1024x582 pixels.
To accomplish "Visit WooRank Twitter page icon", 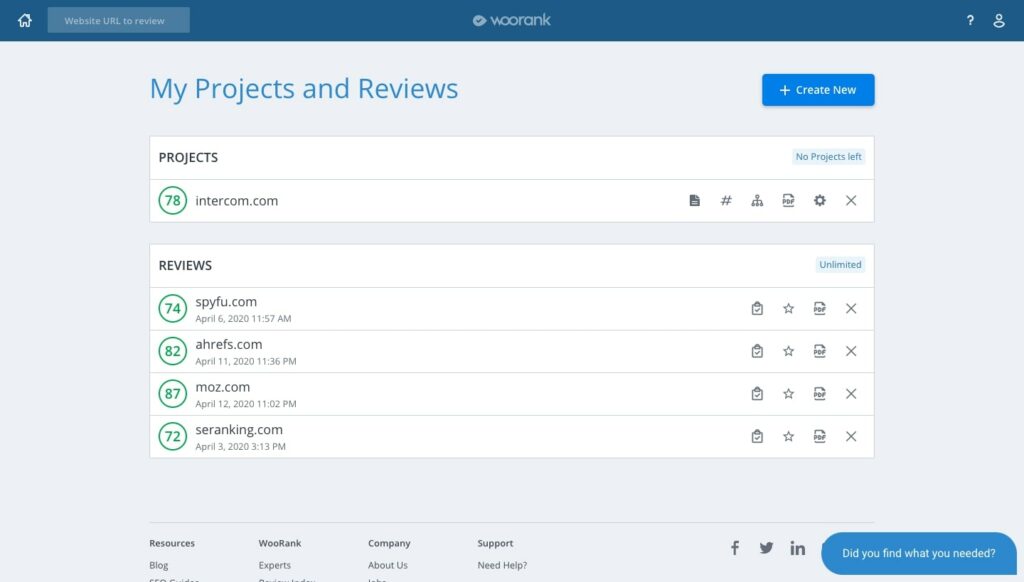I will click(x=767, y=548).
